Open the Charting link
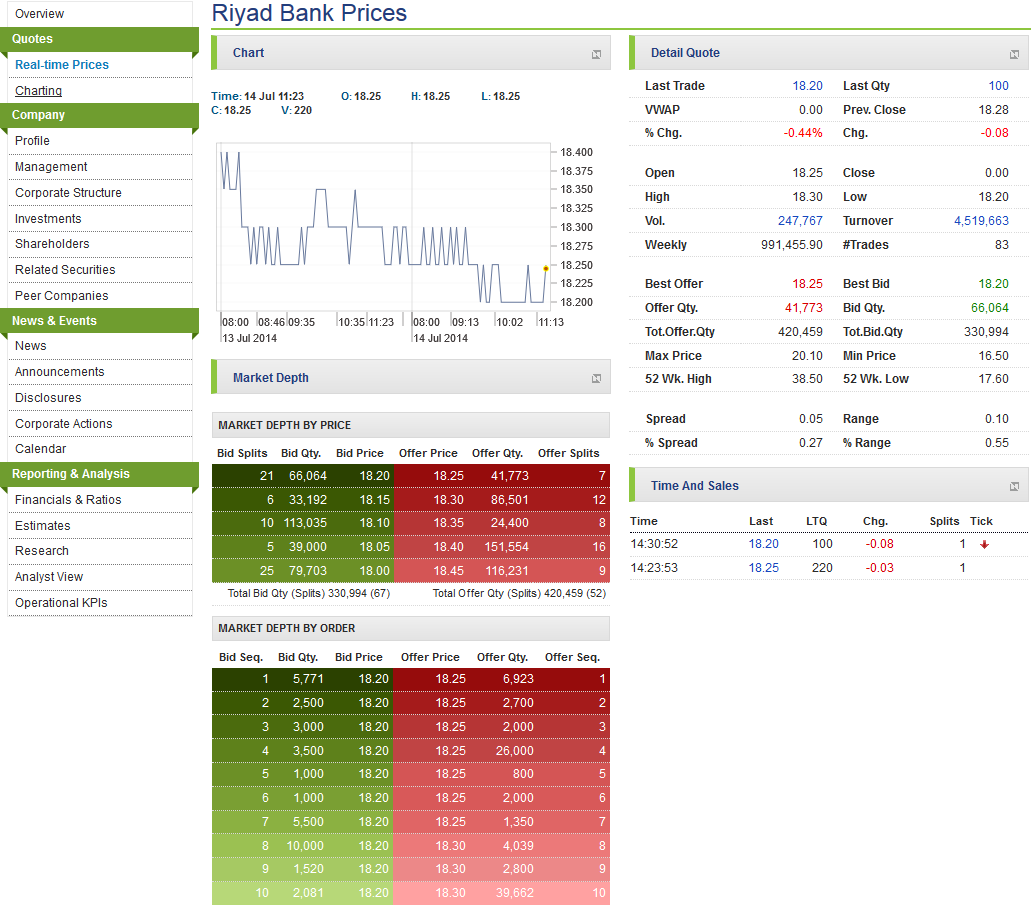Screen dimensions: 1034x911 click(x=38, y=91)
